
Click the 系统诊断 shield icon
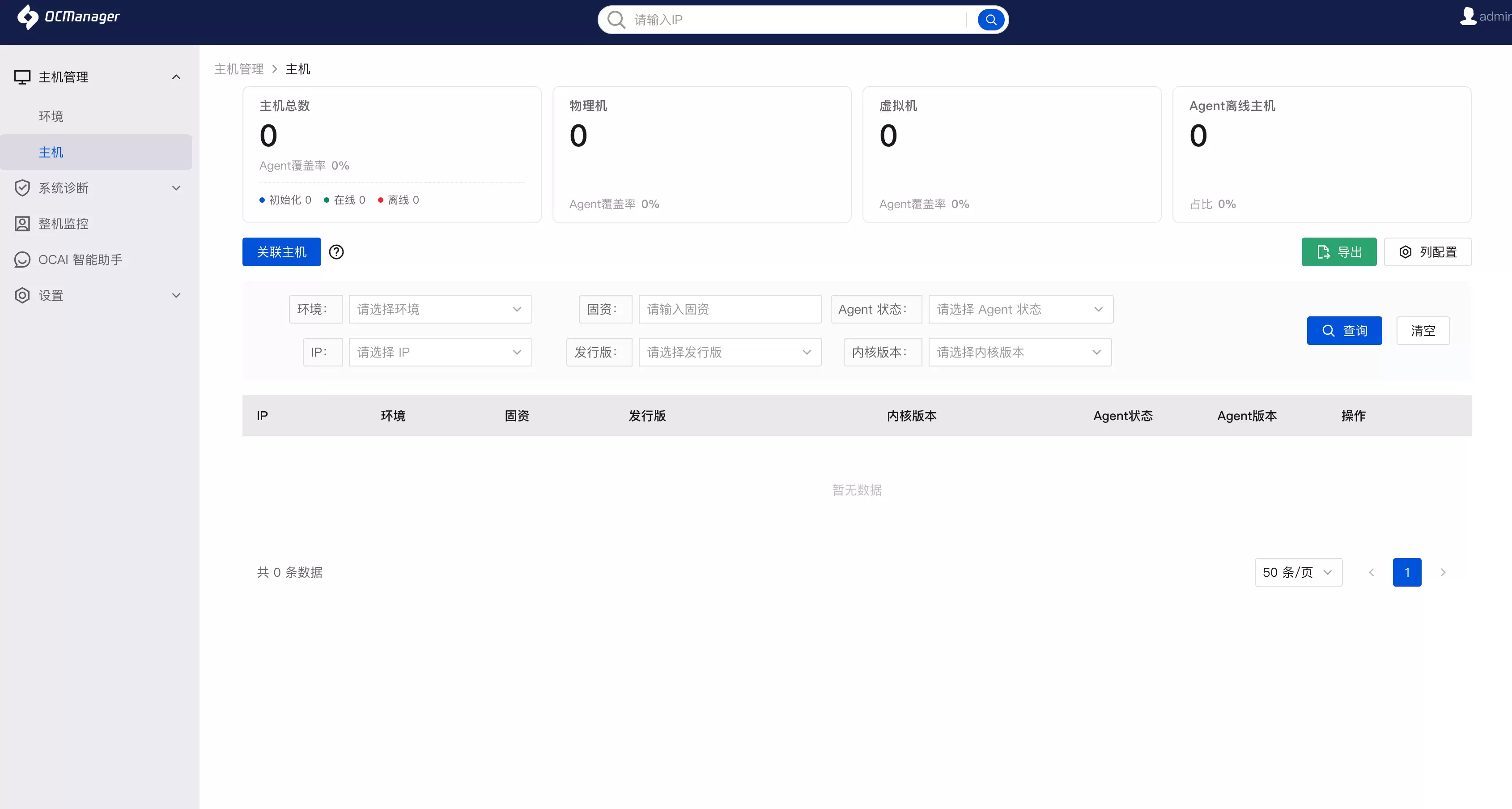click(x=22, y=188)
